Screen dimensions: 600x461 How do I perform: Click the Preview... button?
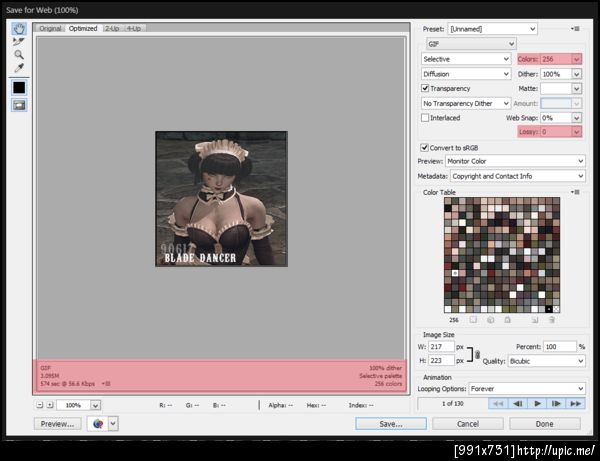click(x=57, y=424)
